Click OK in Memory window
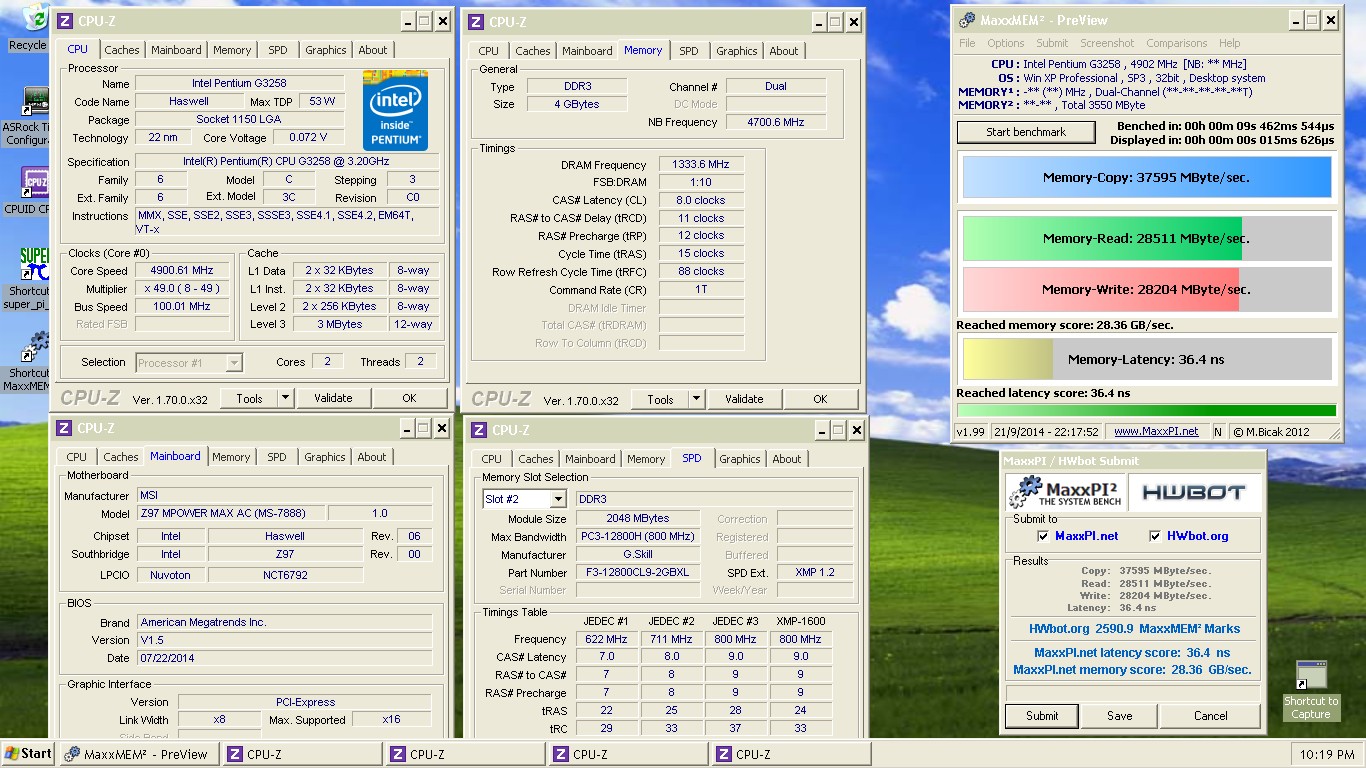The height and width of the screenshot is (768, 1366). (x=820, y=399)
